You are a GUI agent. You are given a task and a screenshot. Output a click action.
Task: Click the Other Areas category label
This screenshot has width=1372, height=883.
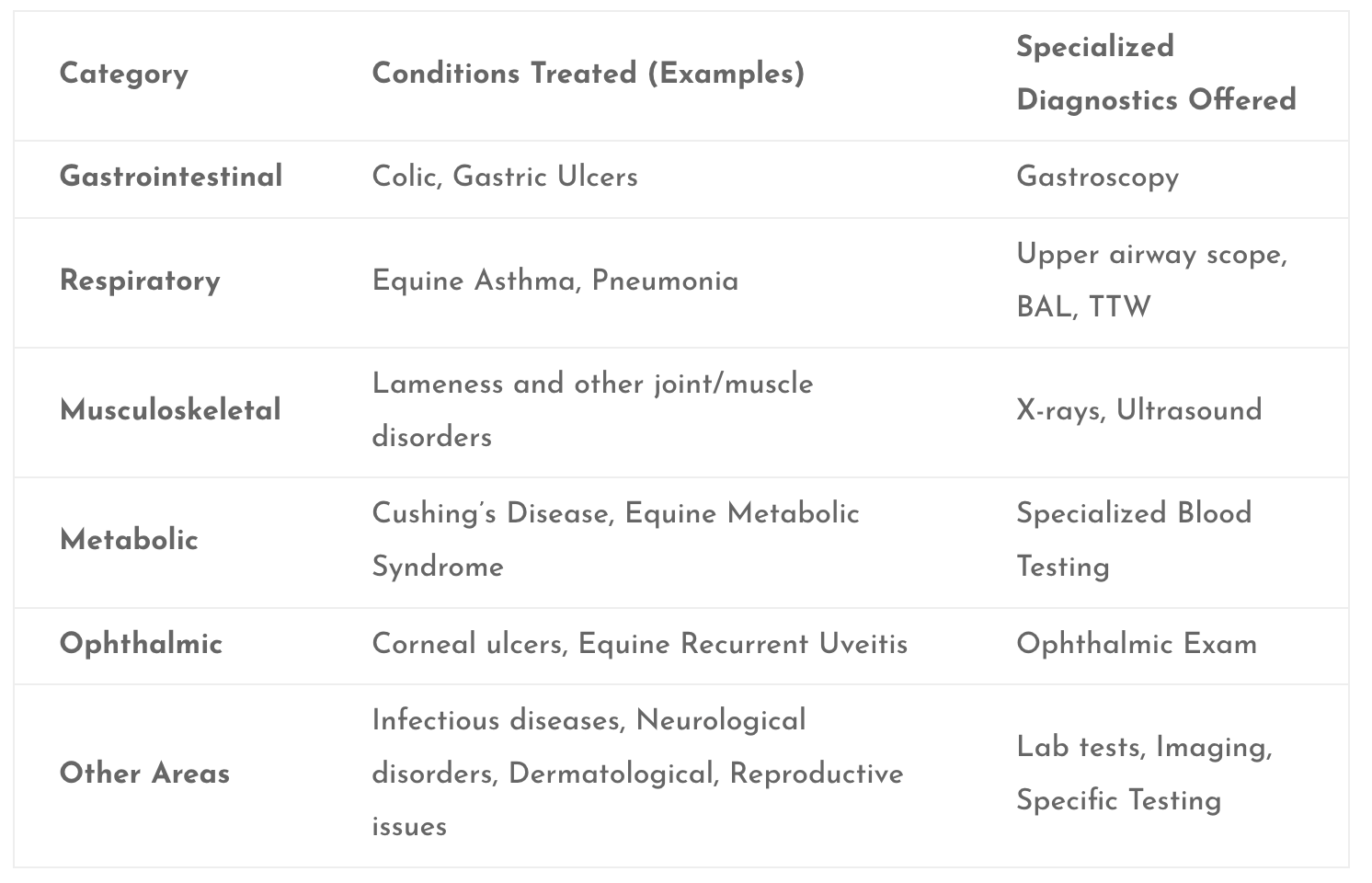click(144, 774)
